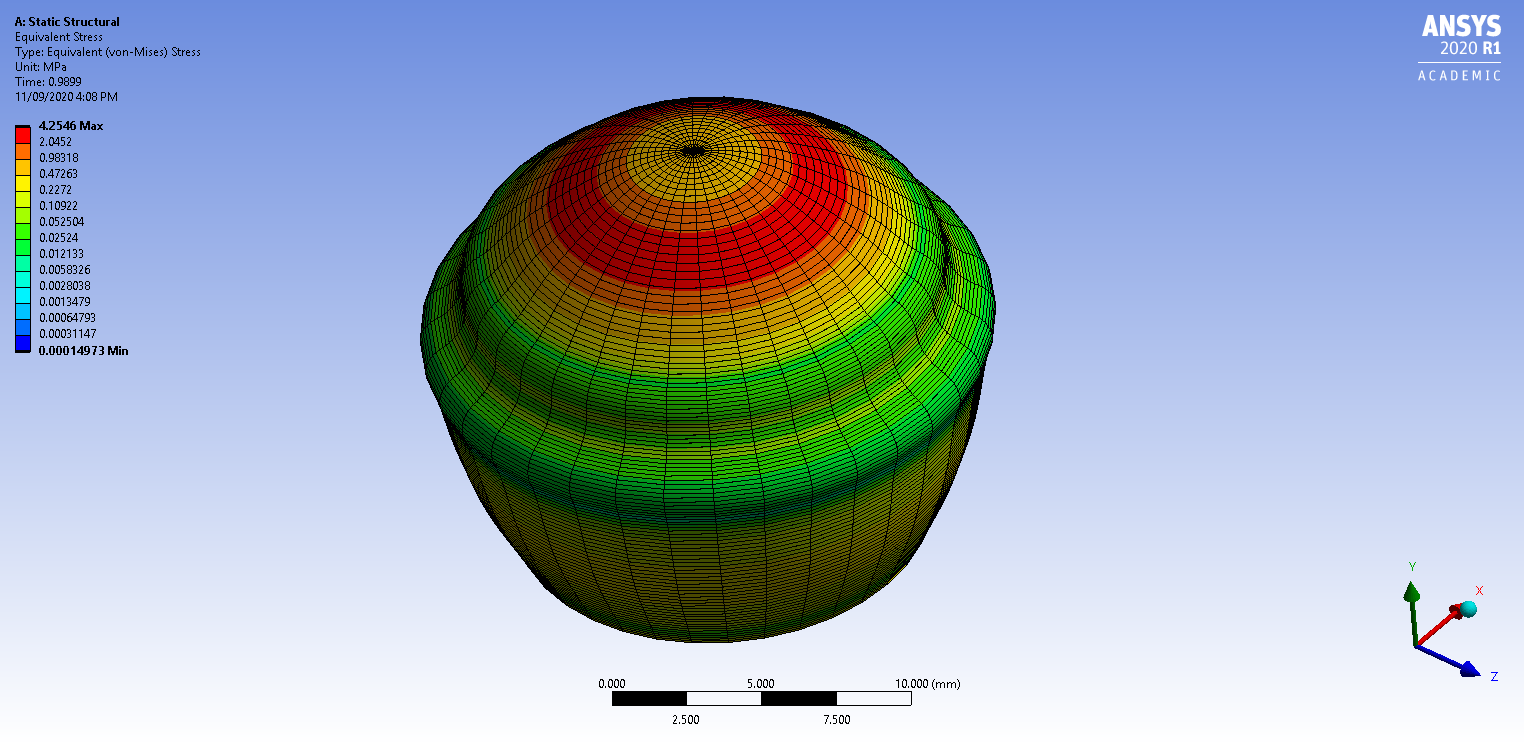Click the Unit: MPa text line

click(41, 67)
